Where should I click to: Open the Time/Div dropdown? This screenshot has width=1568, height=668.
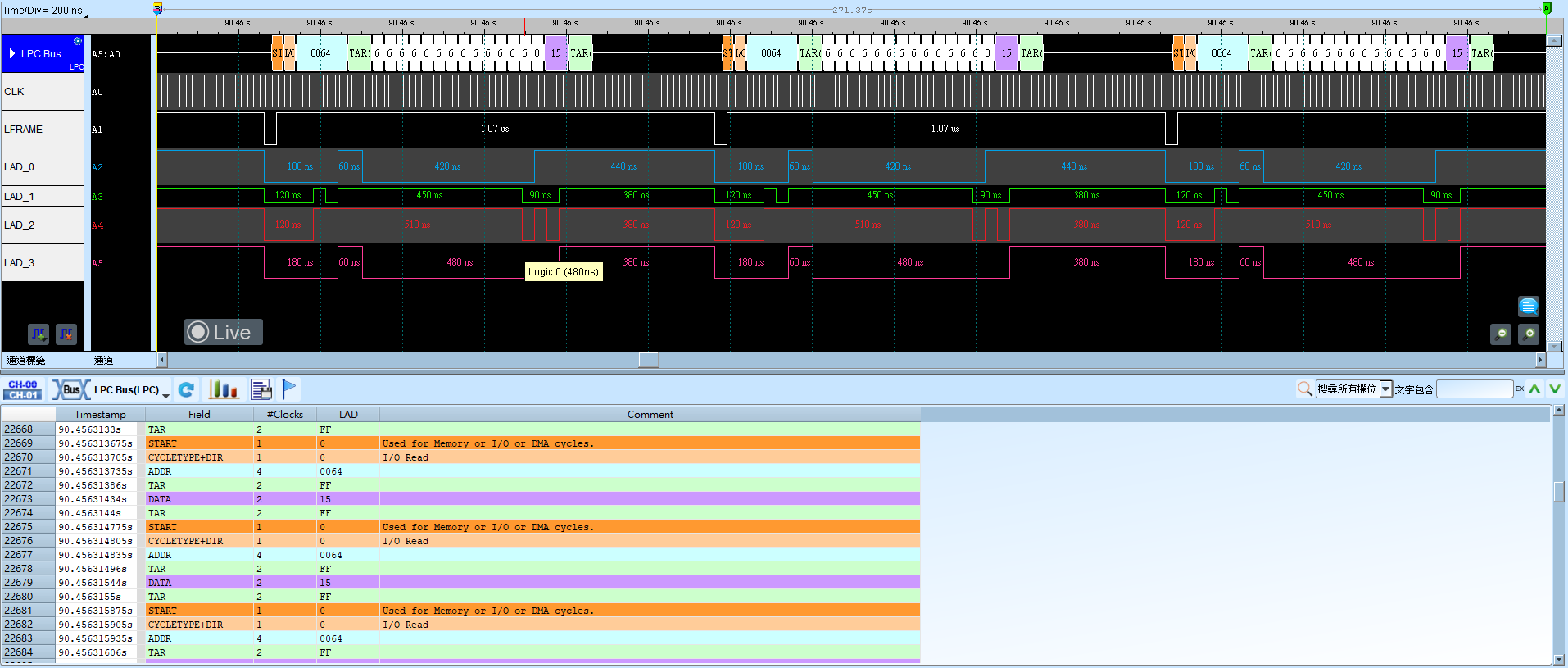[86, 14]
